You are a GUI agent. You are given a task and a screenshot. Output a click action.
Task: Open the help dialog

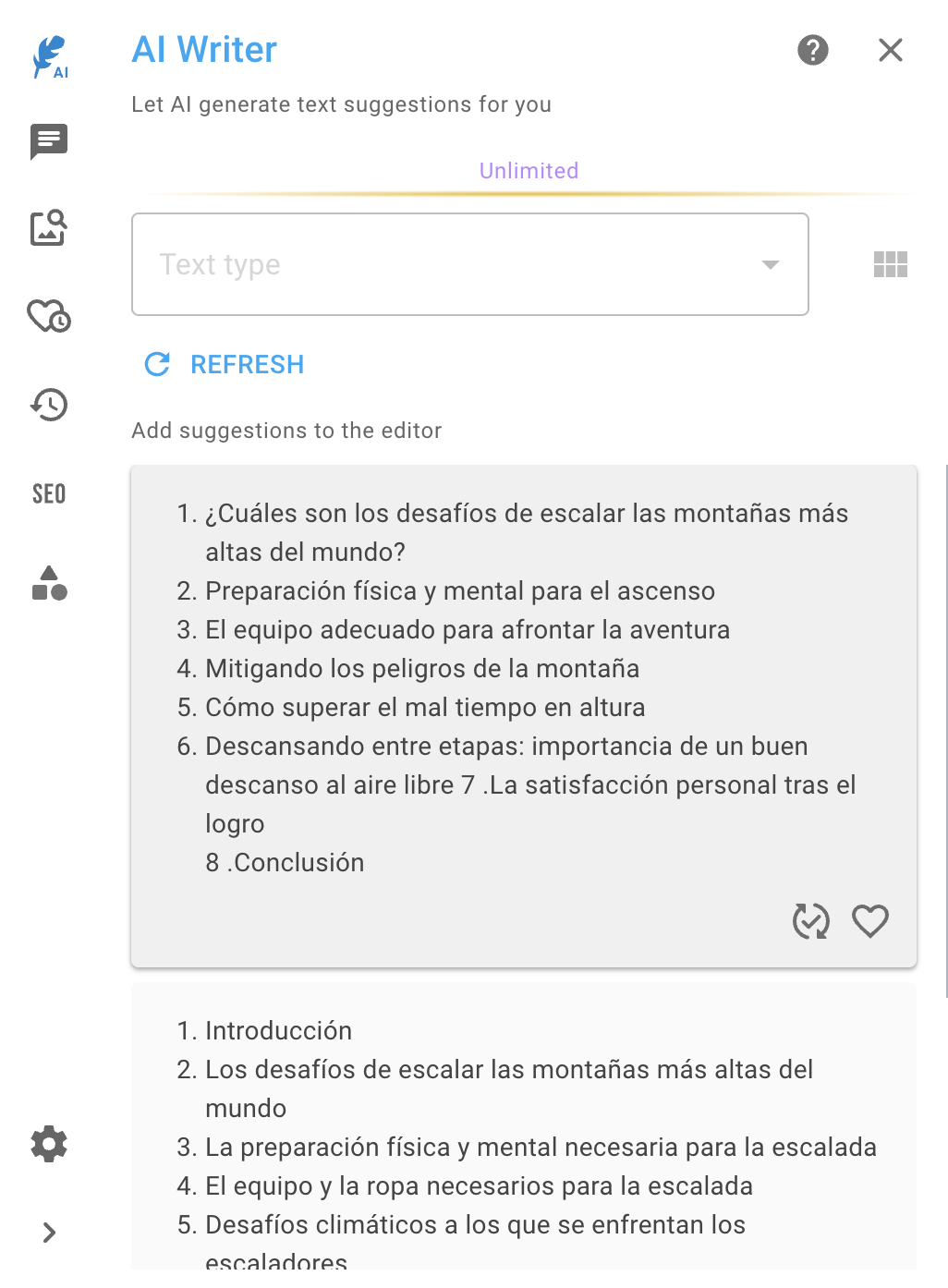point(812,50)
